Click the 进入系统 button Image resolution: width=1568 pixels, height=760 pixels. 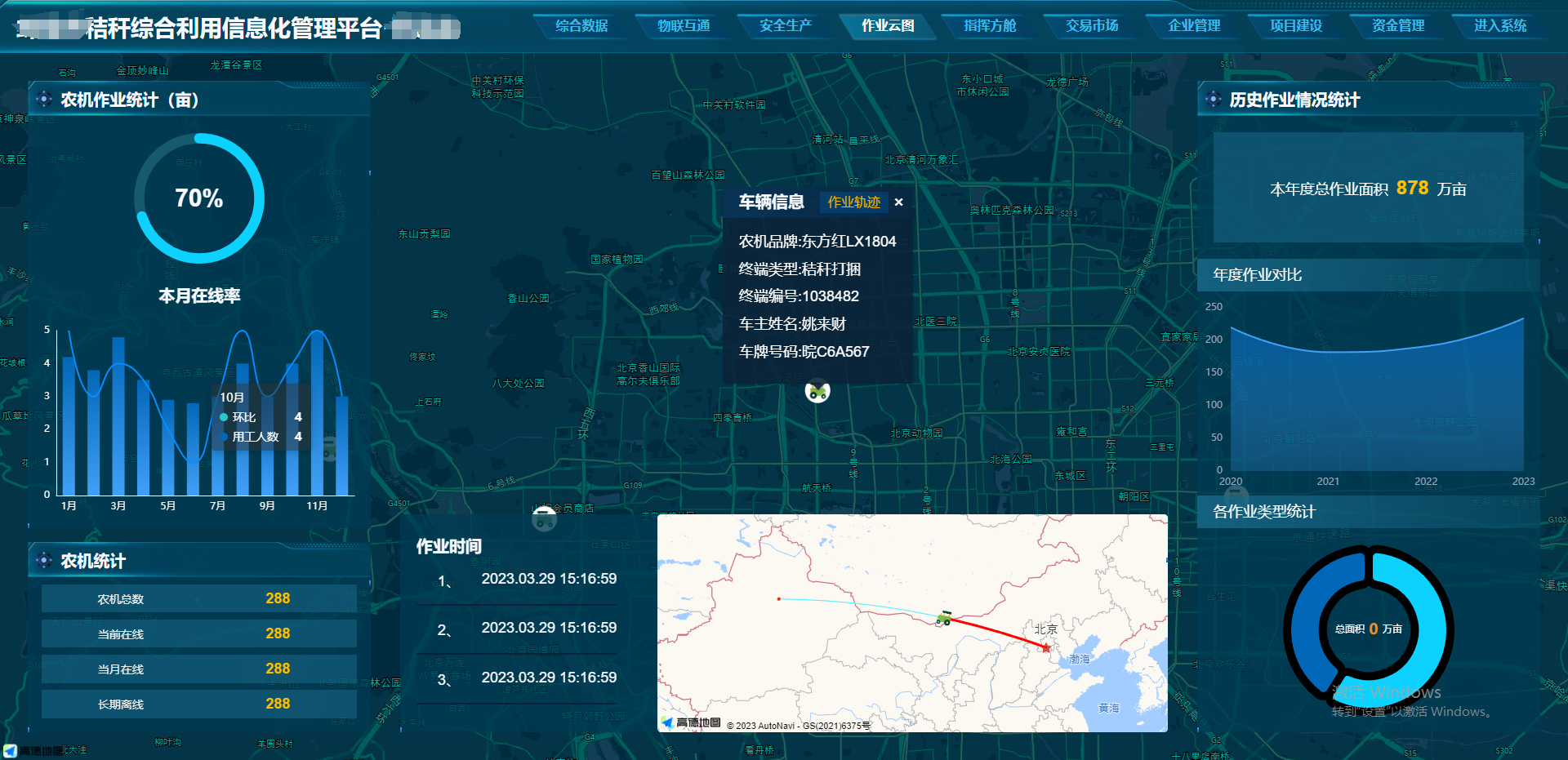click(x=1500, y=26)
